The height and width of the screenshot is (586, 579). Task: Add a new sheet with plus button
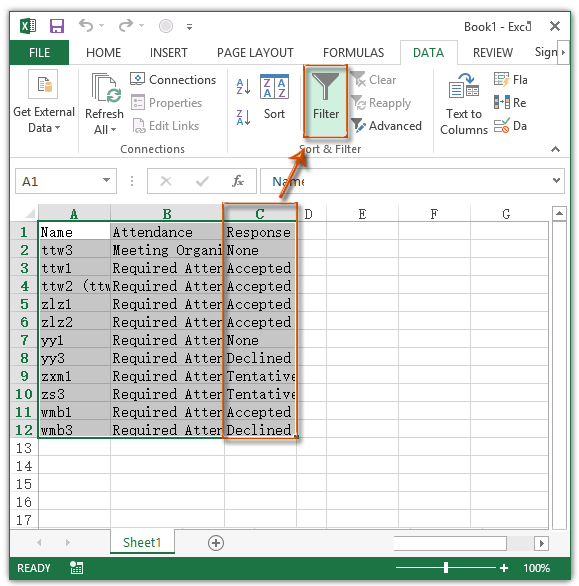(216, 543)
